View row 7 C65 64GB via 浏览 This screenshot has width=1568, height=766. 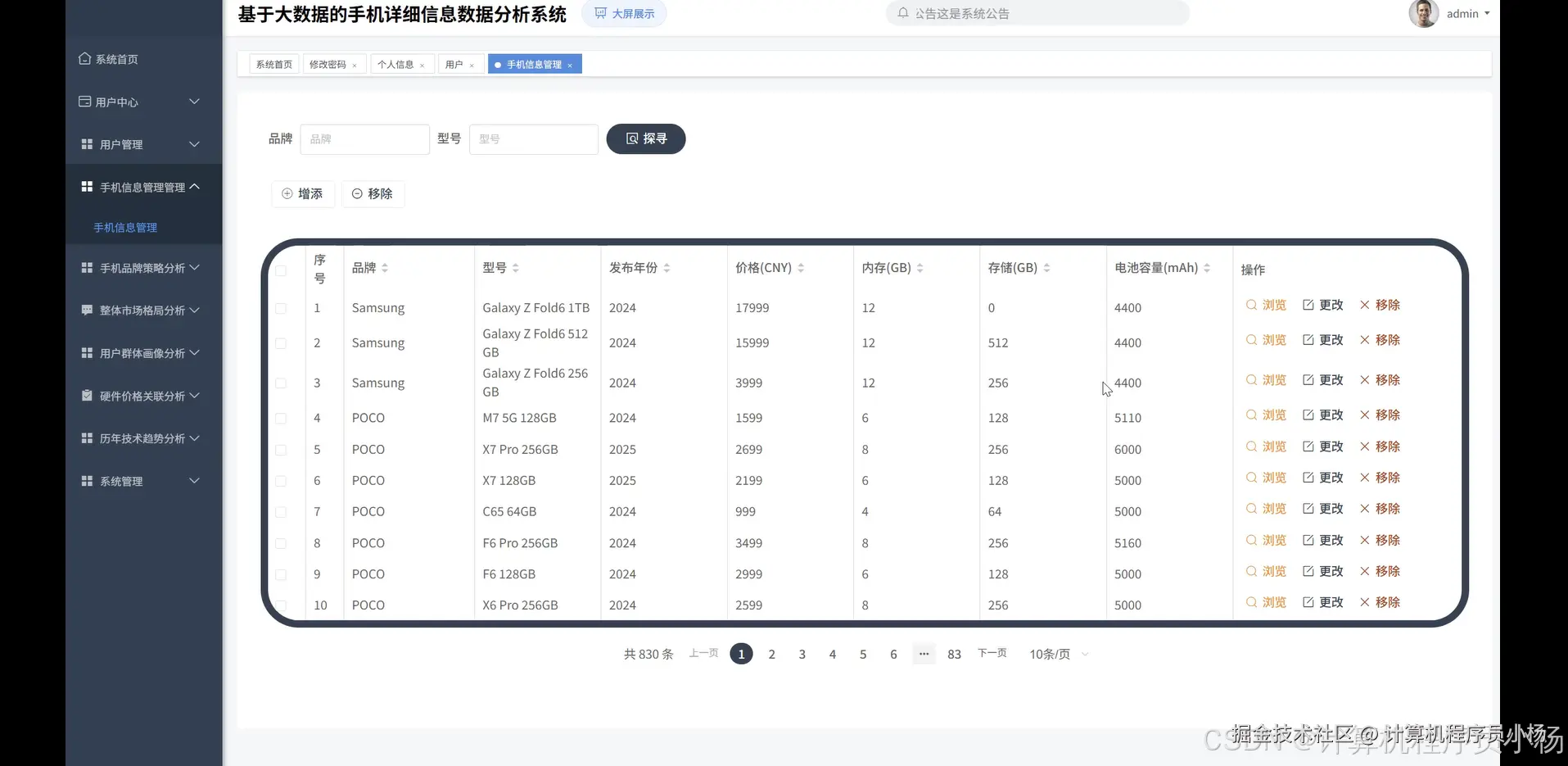pyautogui.click(x=1266, y=509)
